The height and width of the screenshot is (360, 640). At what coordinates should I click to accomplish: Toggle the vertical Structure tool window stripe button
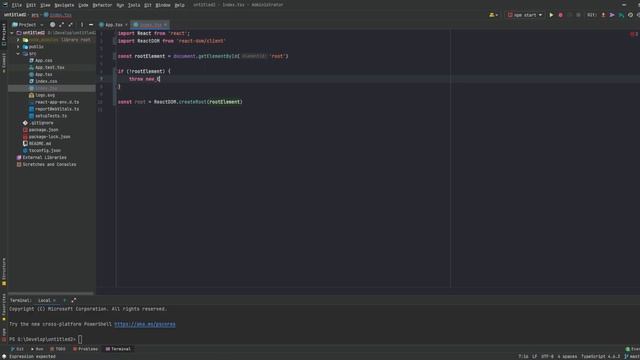coord(4,271)
